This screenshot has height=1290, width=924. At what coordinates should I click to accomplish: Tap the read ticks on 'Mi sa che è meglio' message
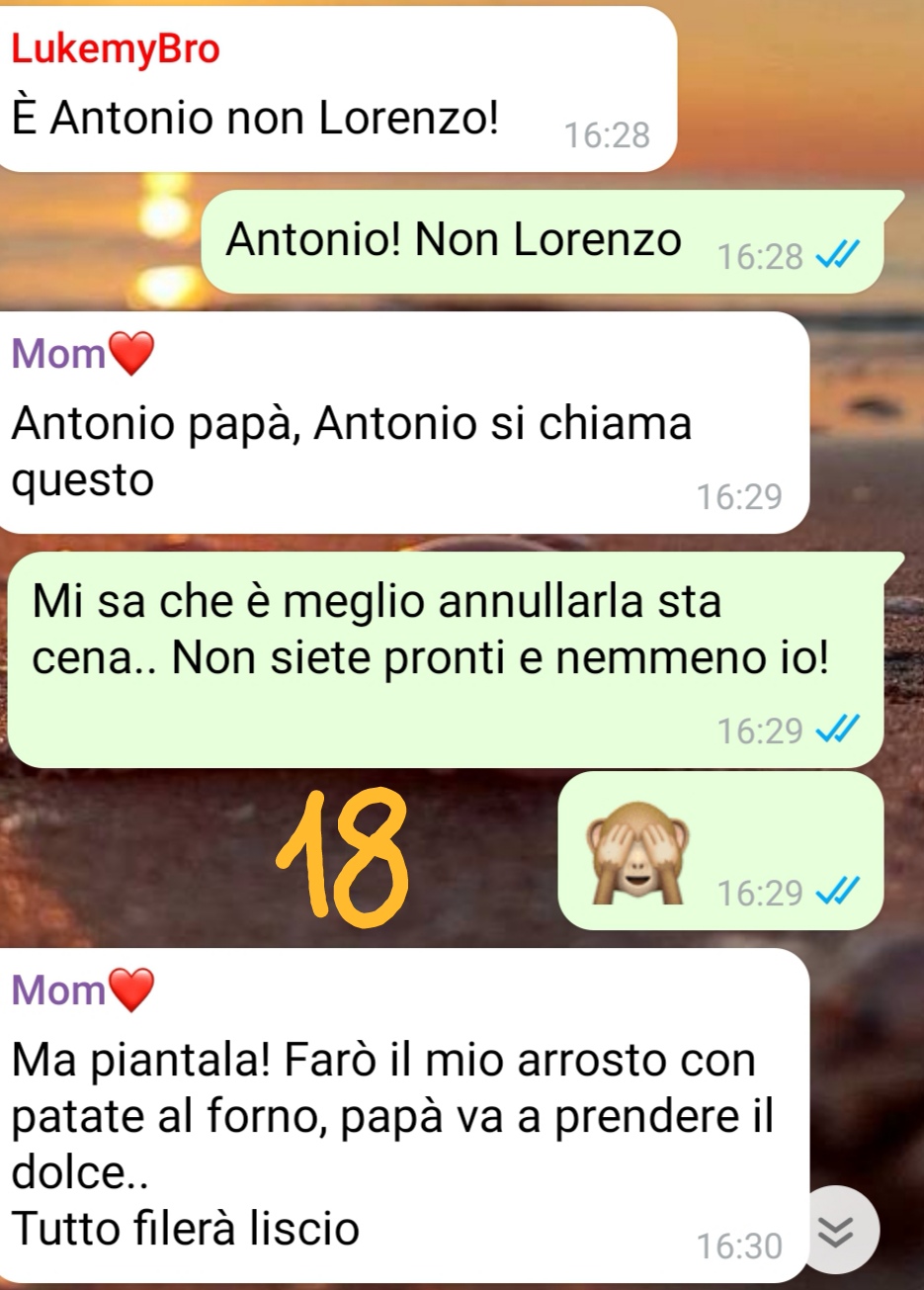(x=838, y=731)
